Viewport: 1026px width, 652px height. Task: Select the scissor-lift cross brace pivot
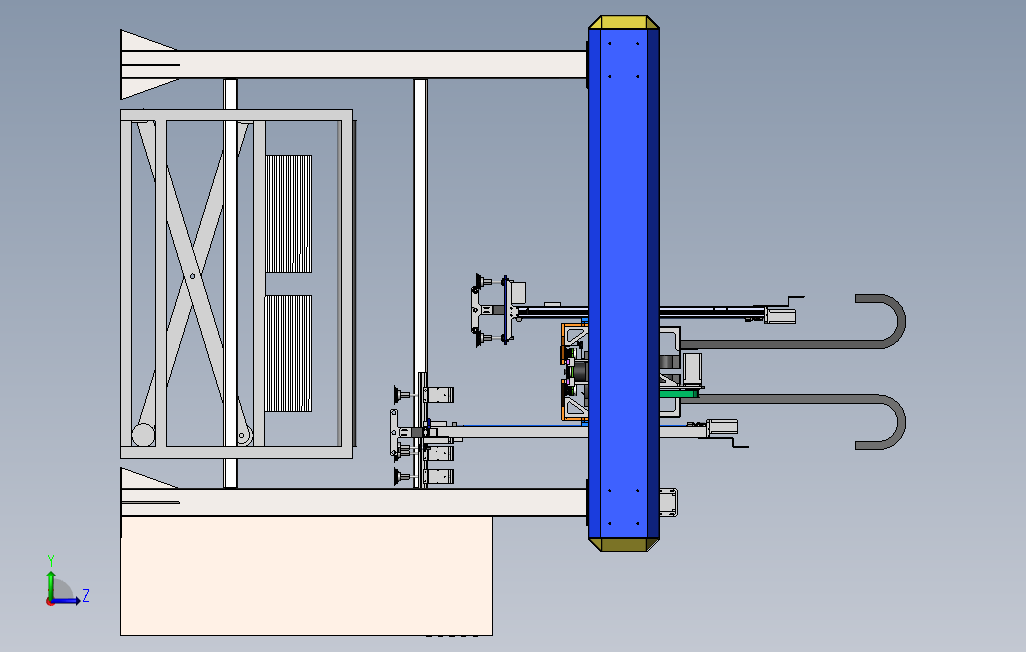tap(192, 276)
